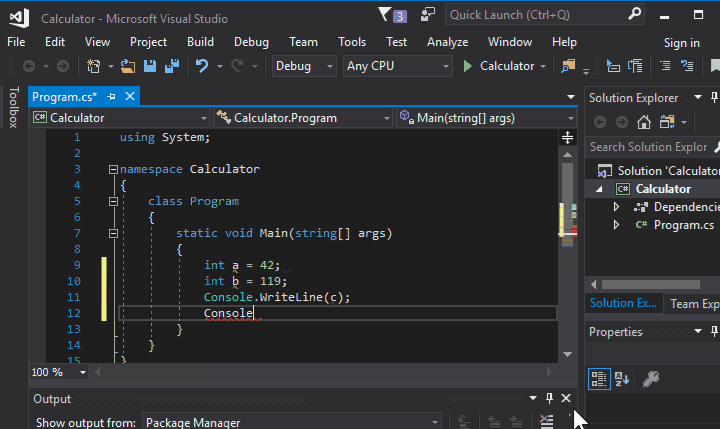Click the Navigate Forward toolbar arrow

click(x=63, y=67)
